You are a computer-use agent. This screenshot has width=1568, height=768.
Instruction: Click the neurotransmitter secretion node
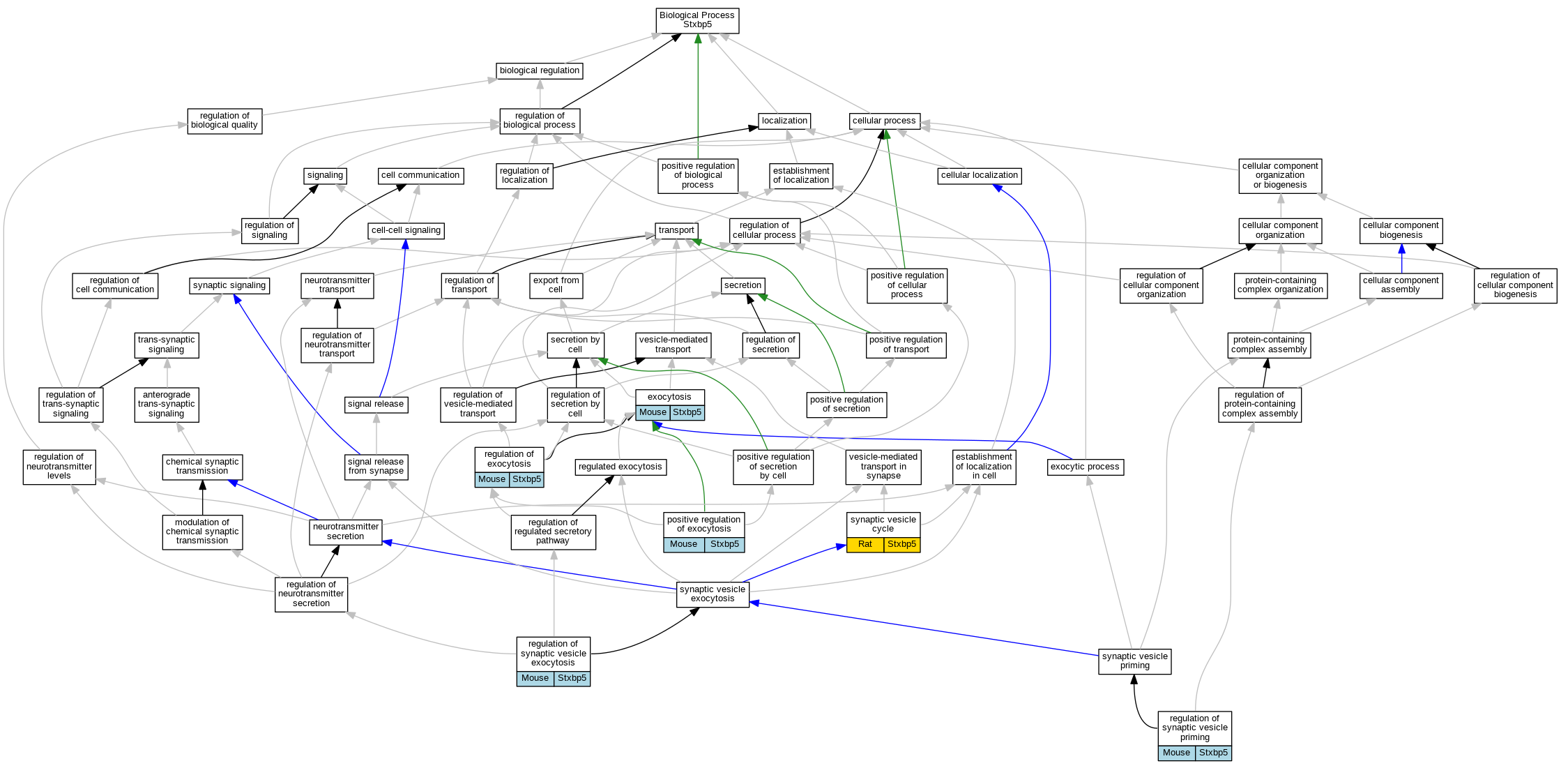pyautogui.click(x=346, y=532)
